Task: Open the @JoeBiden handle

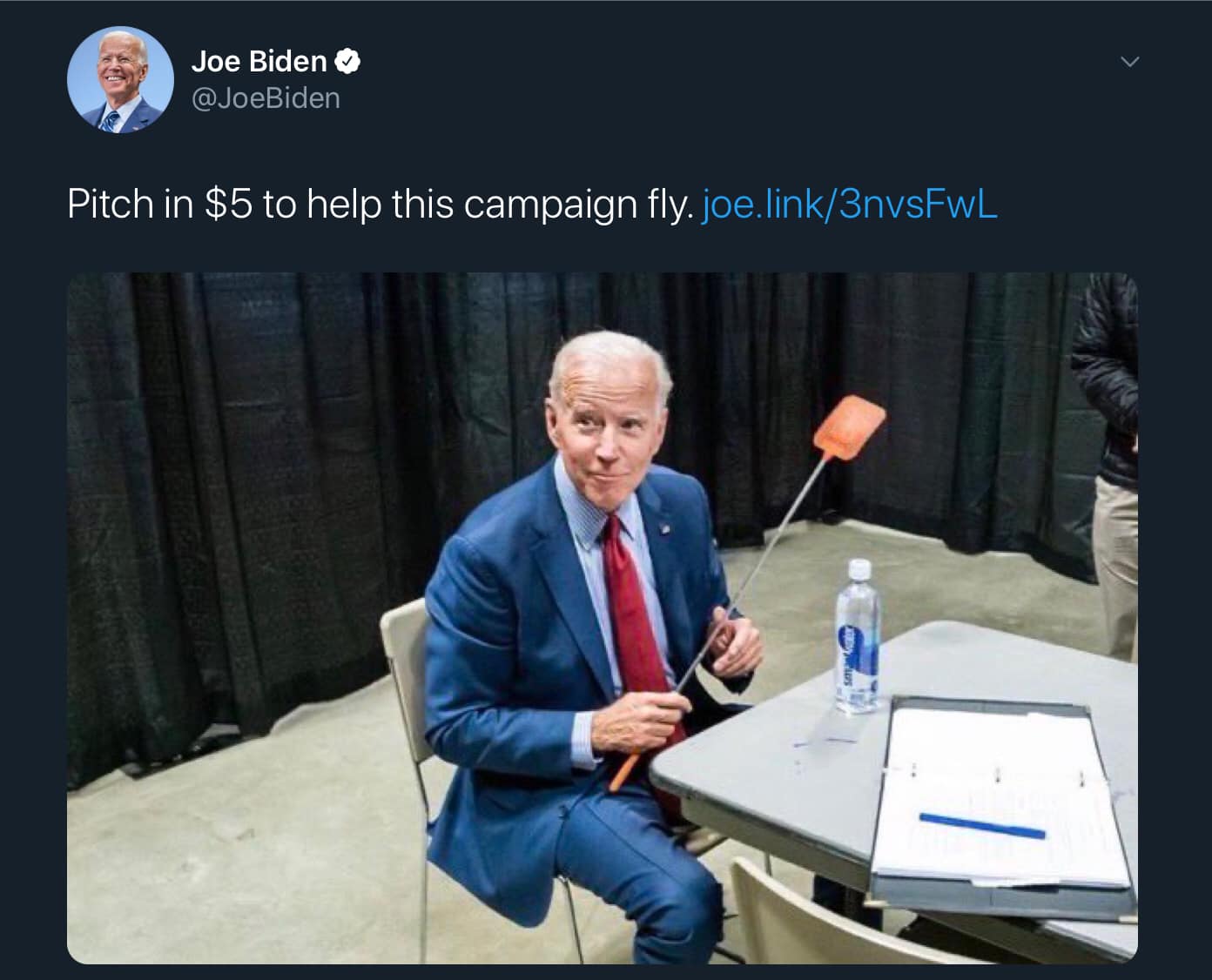Action: 266,98
